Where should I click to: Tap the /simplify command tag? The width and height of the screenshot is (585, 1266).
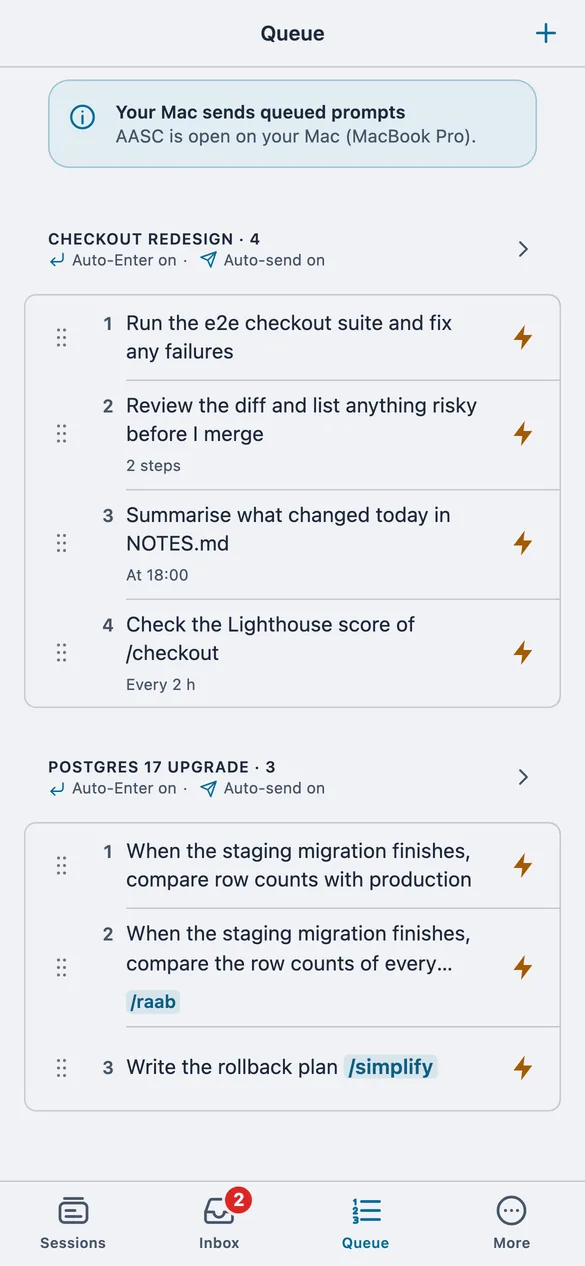click(x=390, y=1067)
